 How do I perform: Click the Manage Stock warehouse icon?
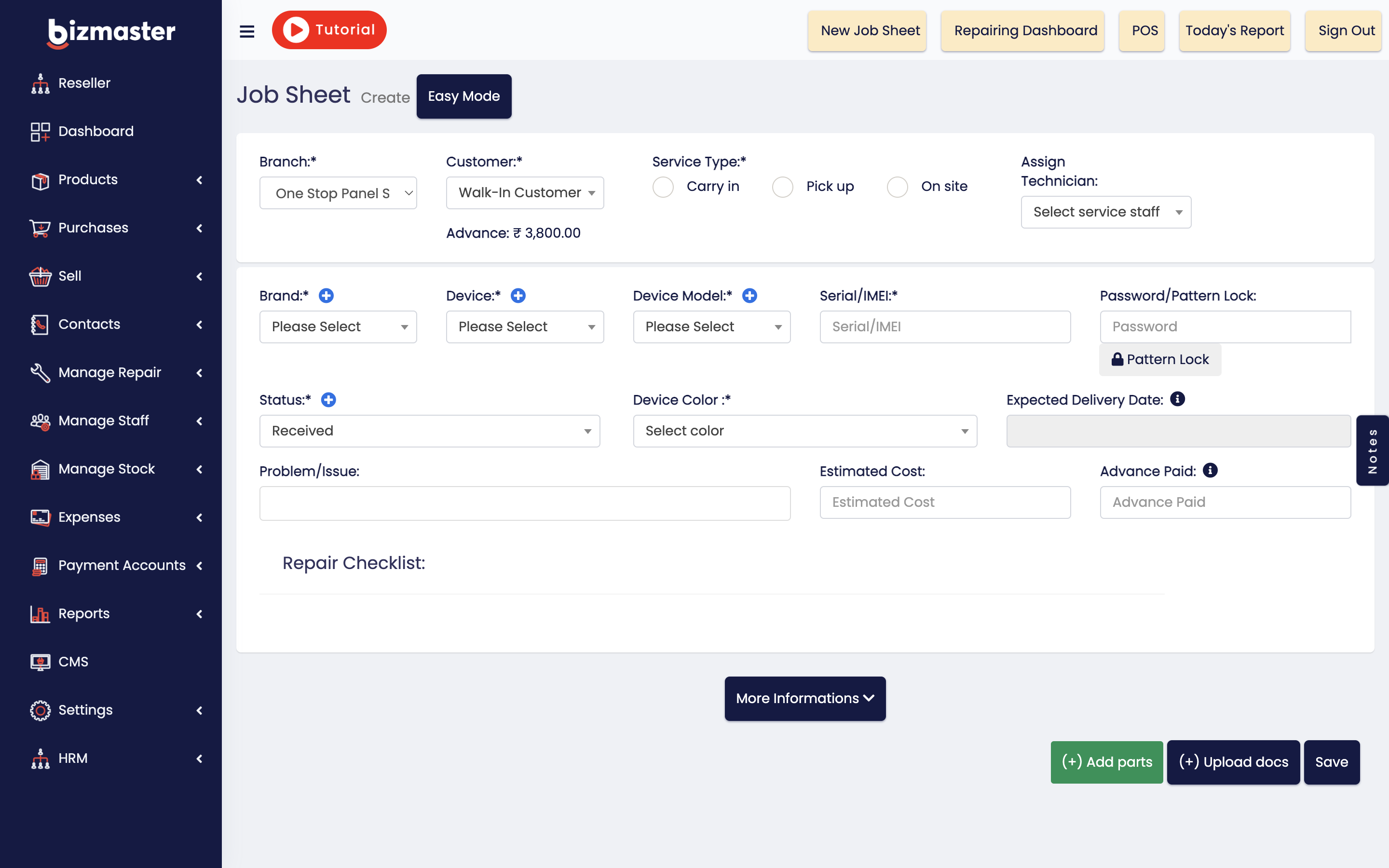40,469
